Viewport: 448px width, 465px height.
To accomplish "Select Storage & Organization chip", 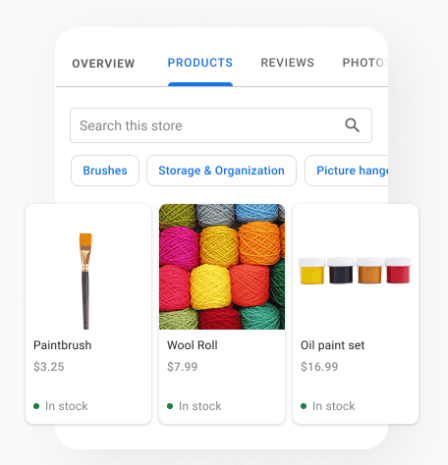I will coord(221,170).
